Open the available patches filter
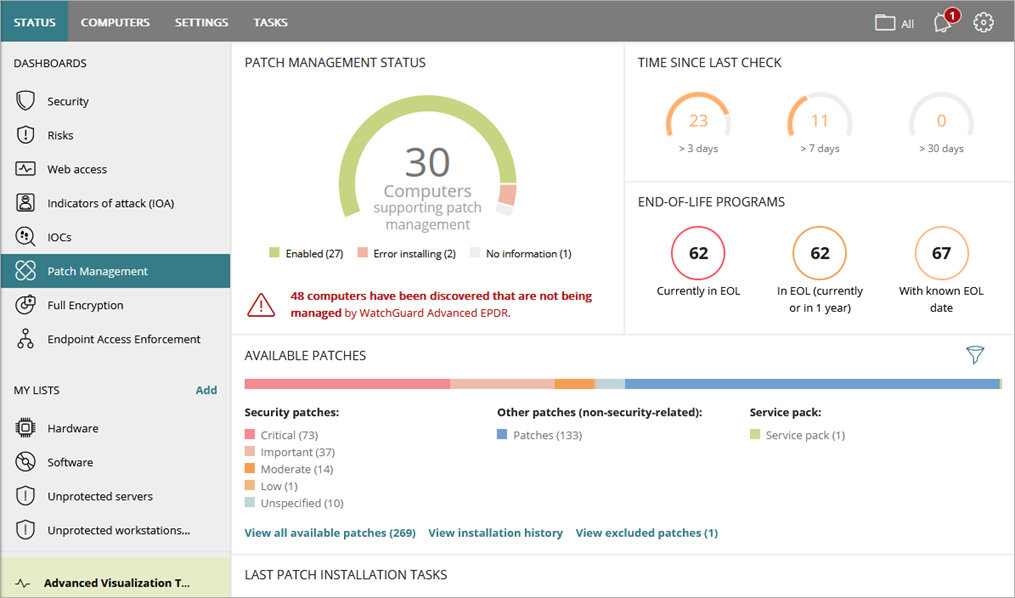 (975, 355)
